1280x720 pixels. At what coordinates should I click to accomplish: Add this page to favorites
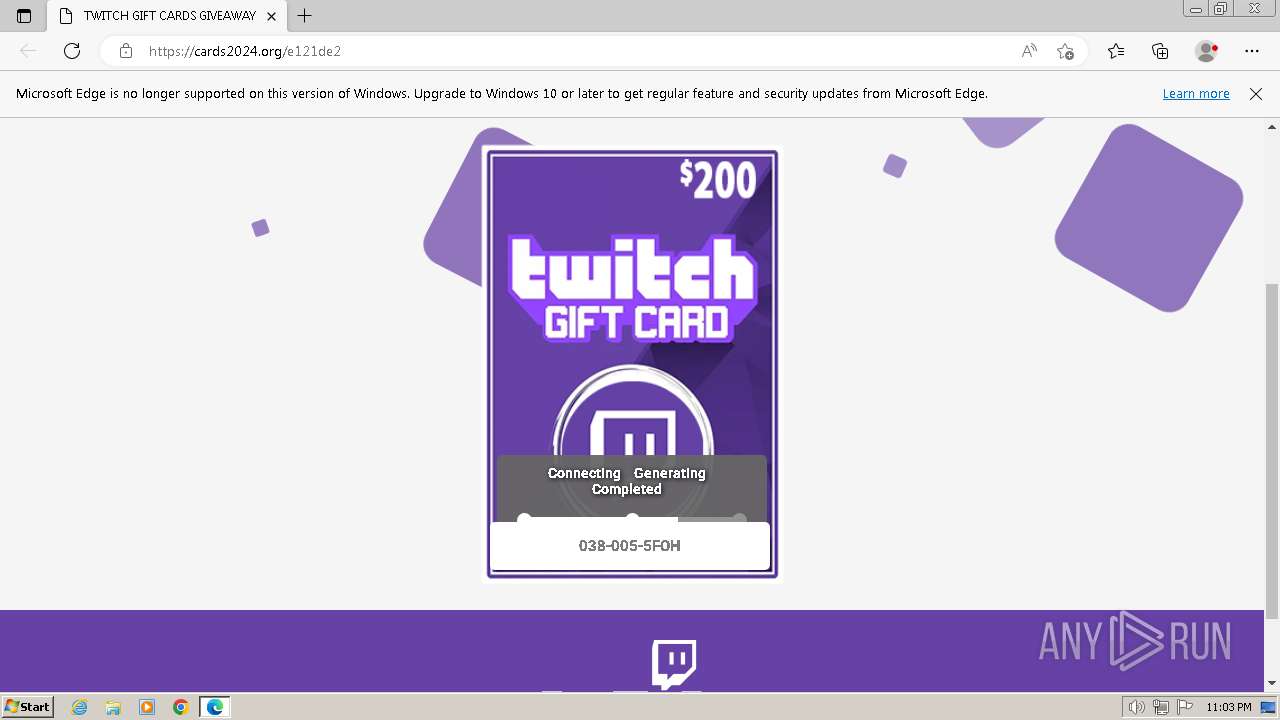tap(1065, 51)
